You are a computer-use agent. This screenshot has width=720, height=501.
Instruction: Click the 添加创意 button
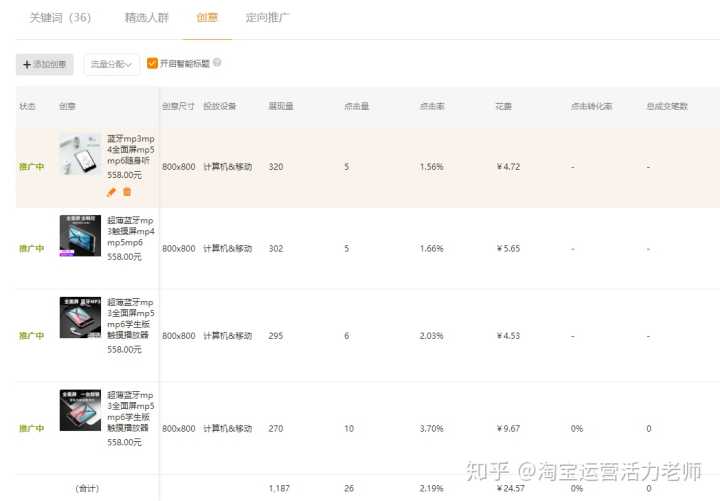45,64
